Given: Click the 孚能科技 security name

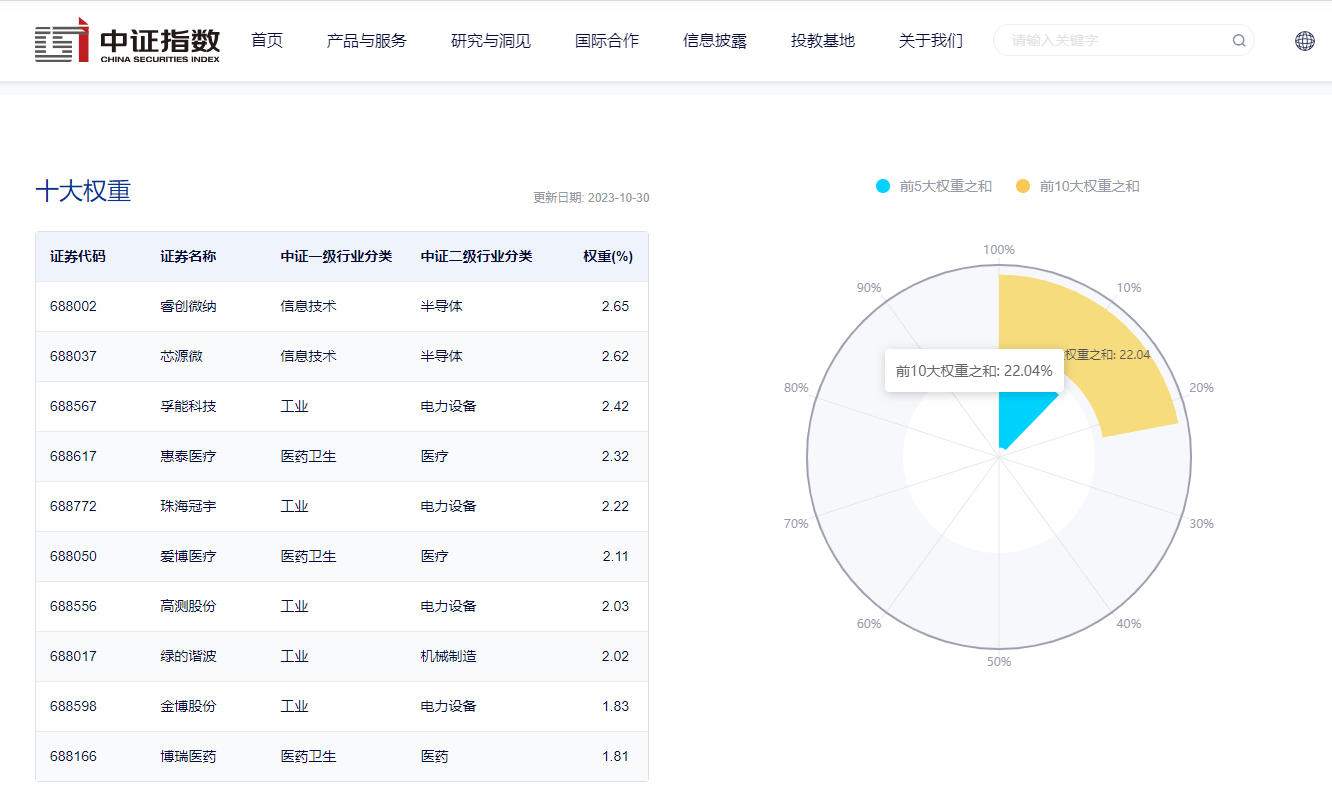Looking at the screenshot, I should click(188, 406).
